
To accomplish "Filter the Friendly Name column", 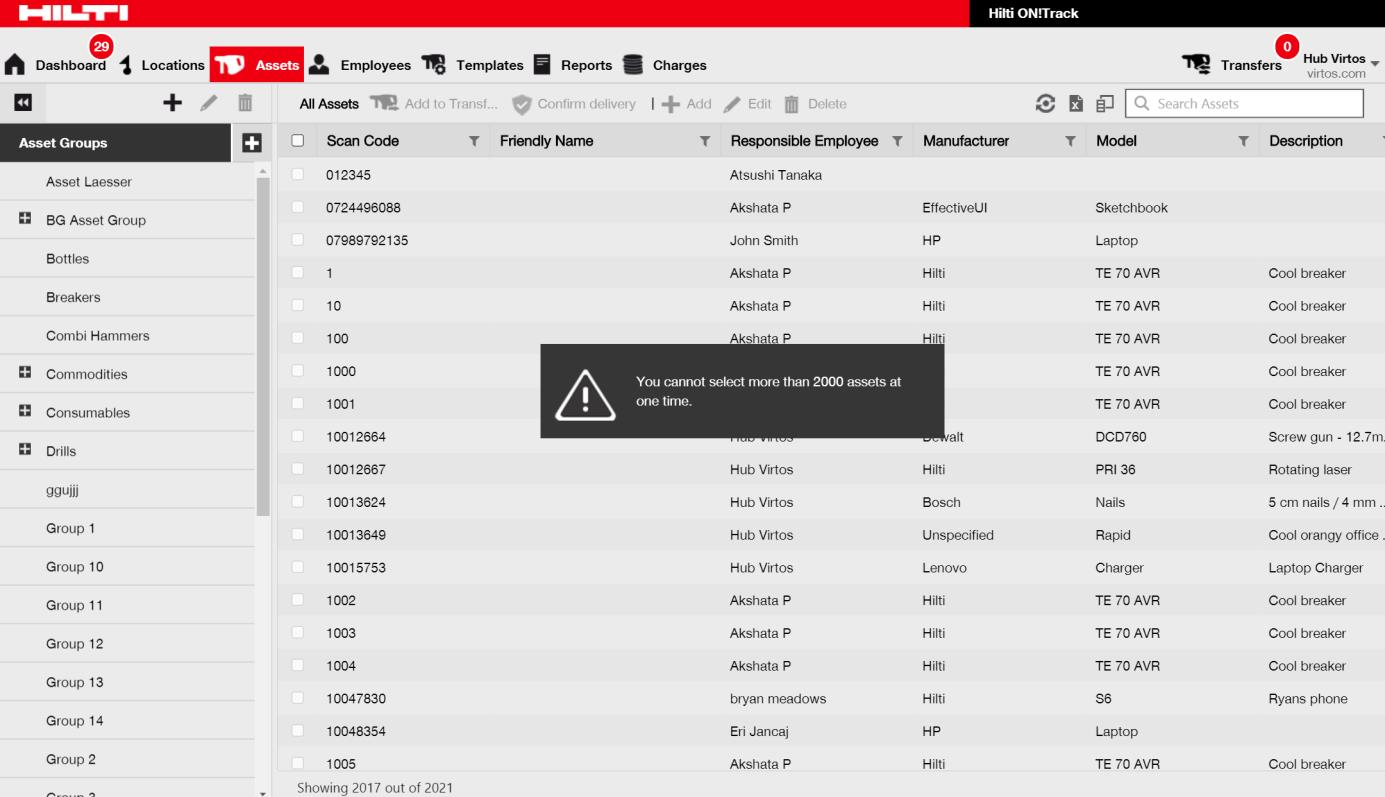I will tap(705, 142).
